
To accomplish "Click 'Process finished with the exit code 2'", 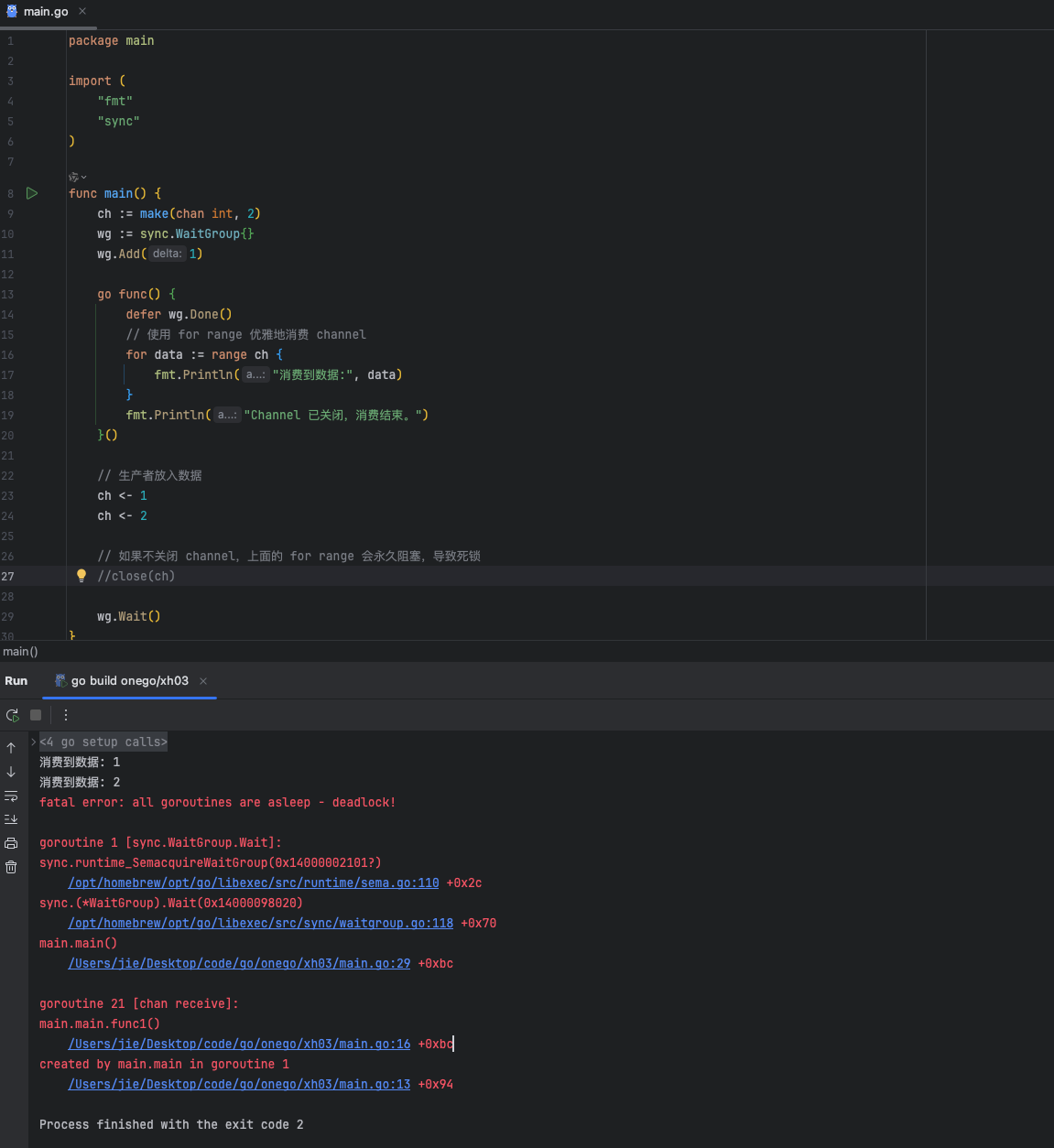I will [171, 1125].
